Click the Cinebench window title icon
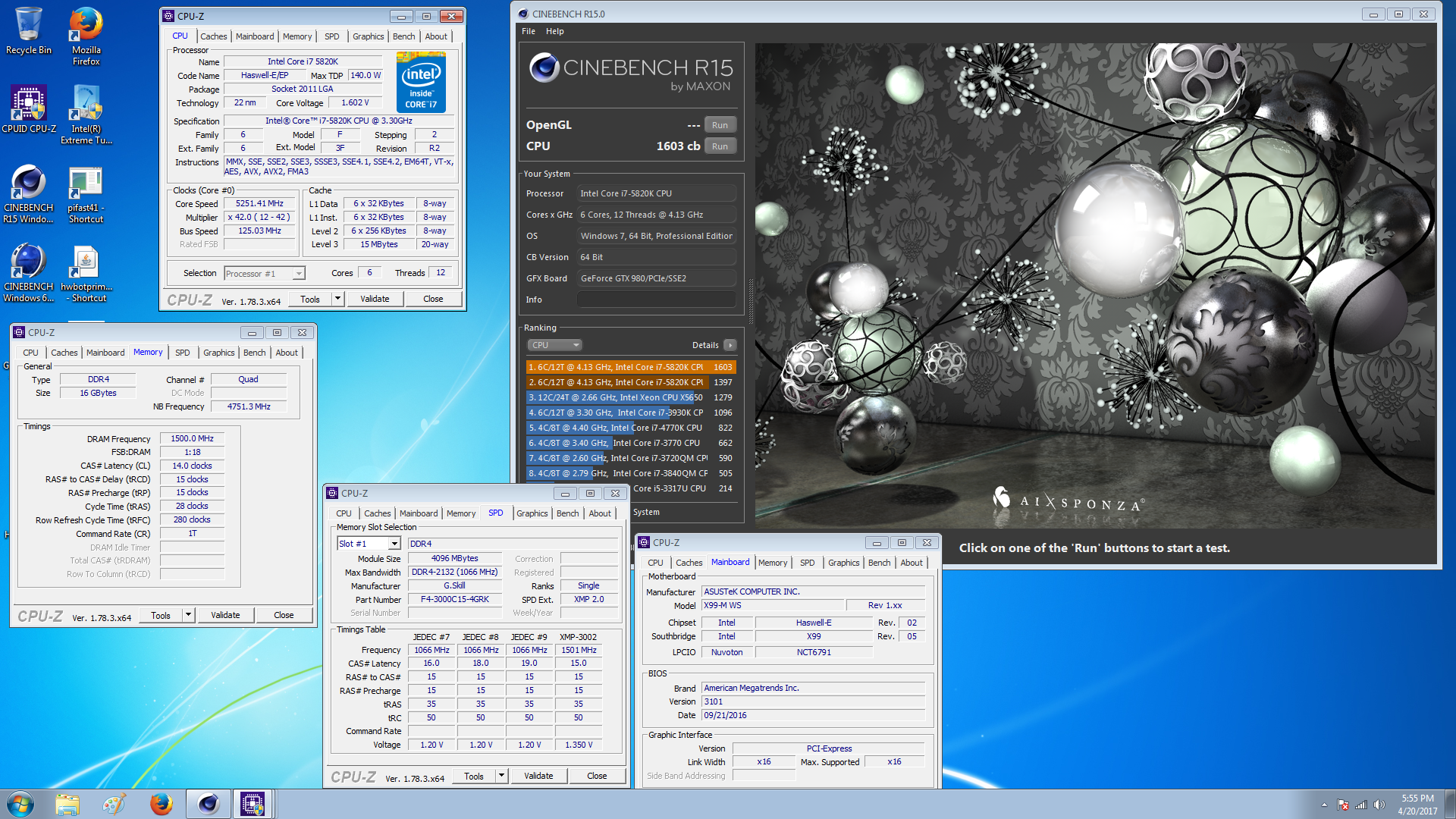This screenshot has height=819, width=1456. tap(523, 14)
